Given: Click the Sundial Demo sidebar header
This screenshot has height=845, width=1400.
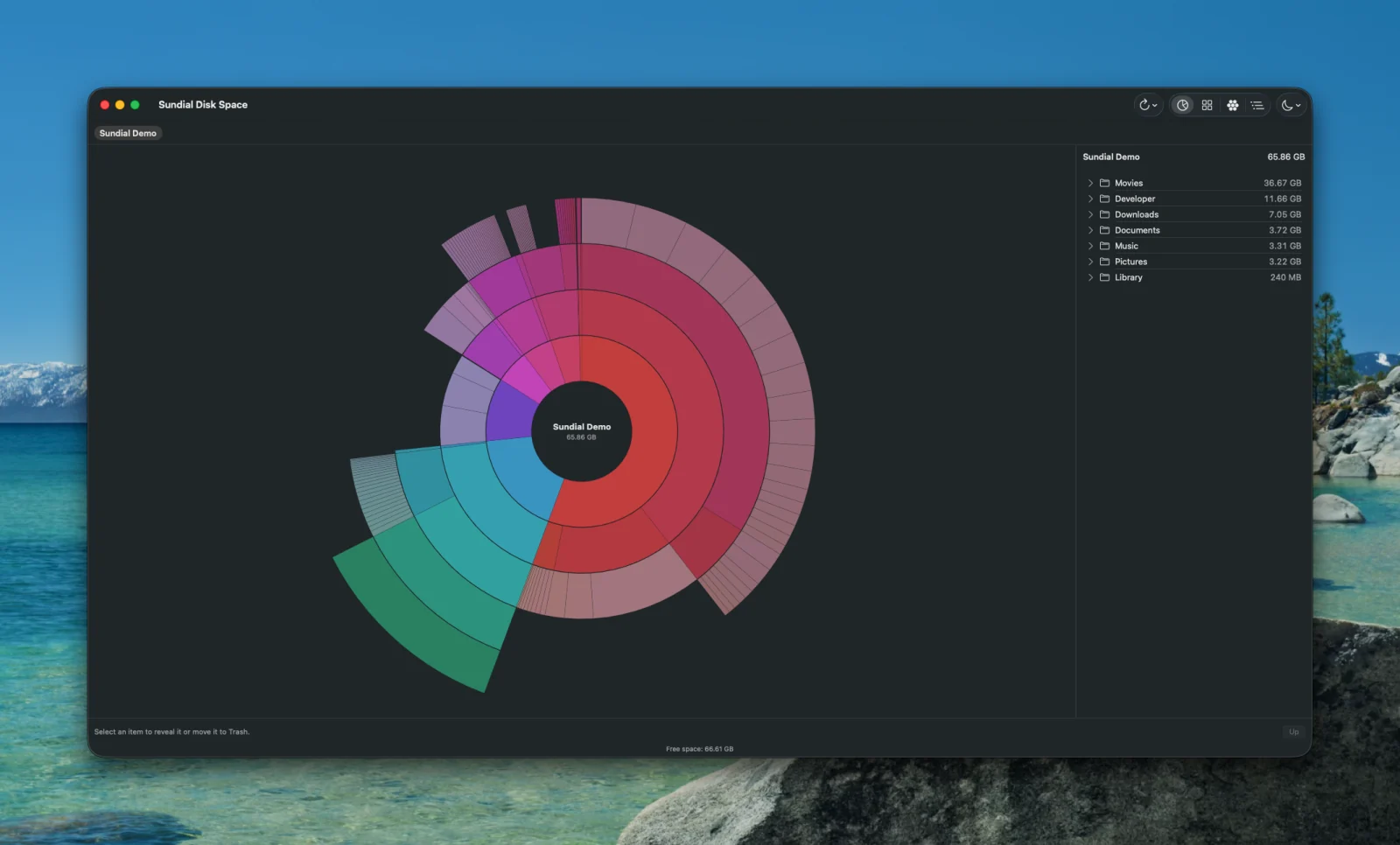Looking at the screenshot, I should coord(1110,157).
